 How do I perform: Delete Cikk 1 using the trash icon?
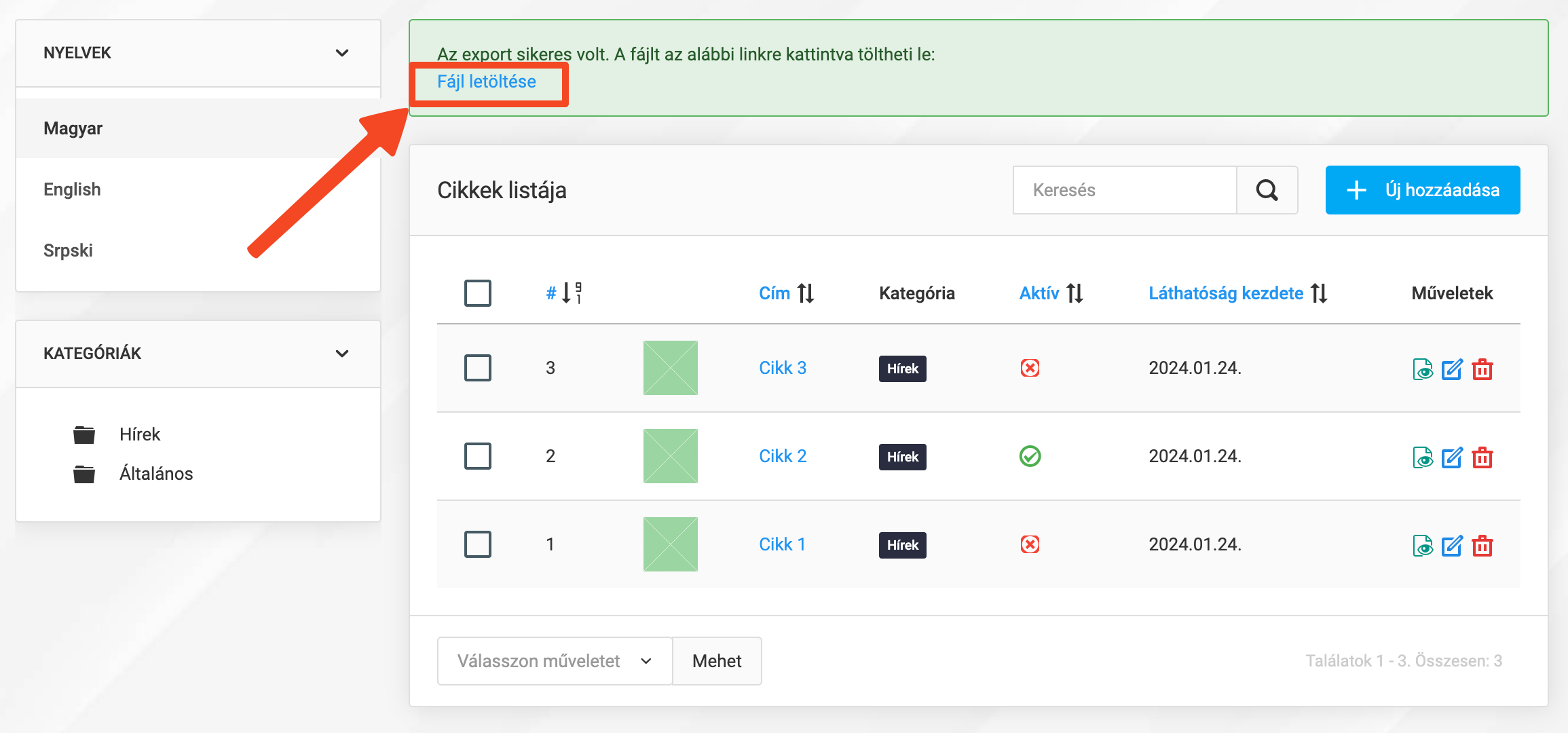tap(1482, 546)
